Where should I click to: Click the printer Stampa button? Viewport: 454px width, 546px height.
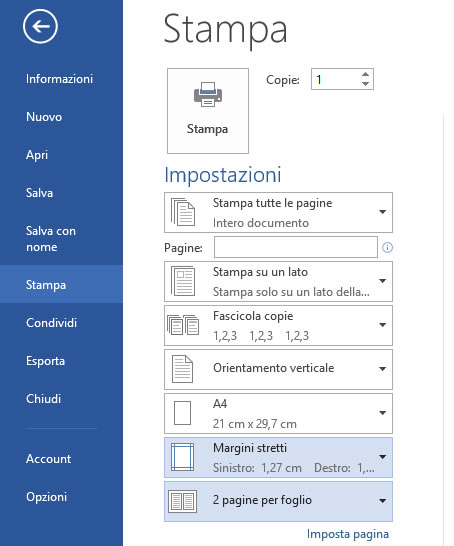(208, 111)
